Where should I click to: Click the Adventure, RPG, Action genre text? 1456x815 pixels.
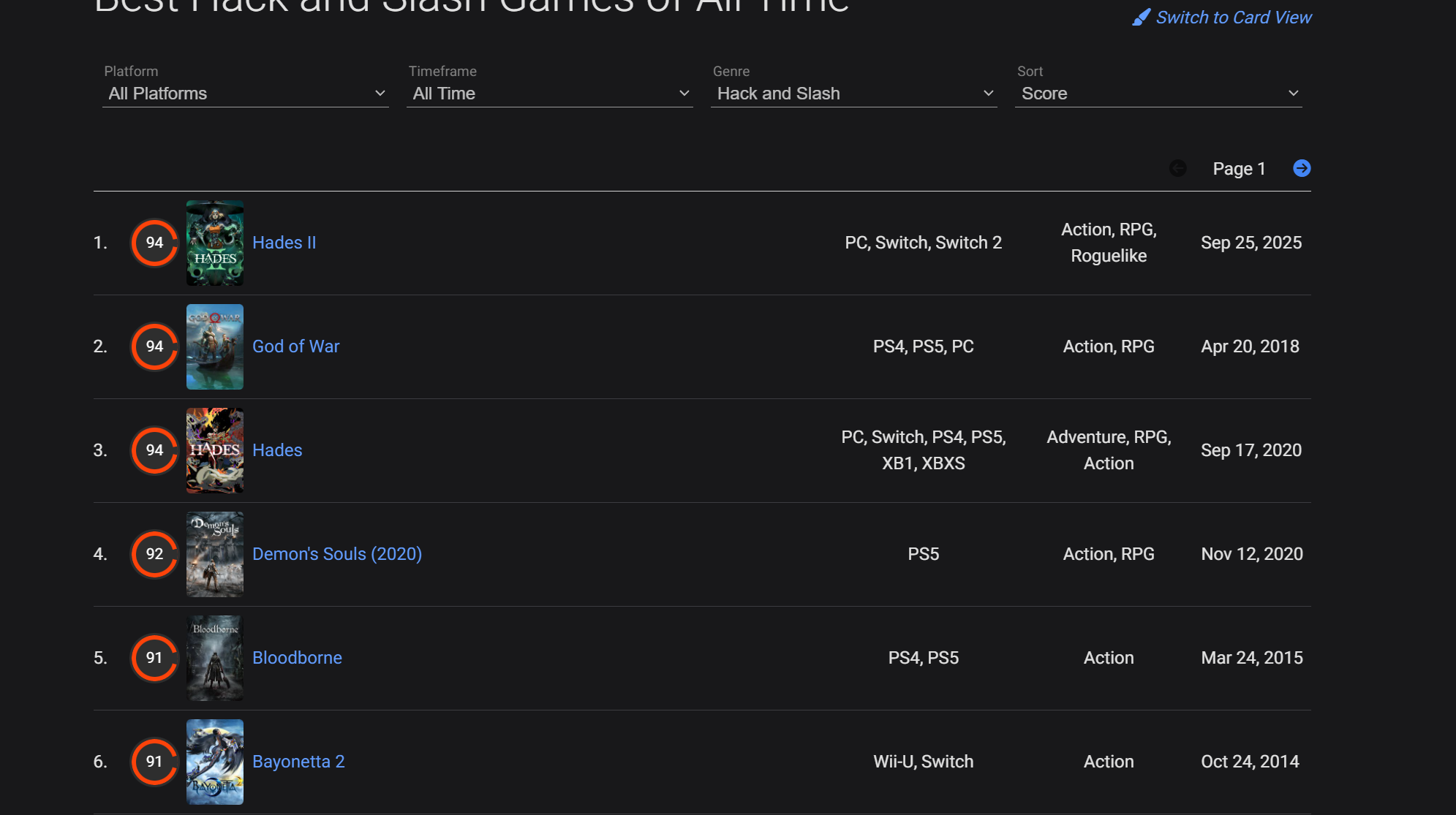[1109, 450]
